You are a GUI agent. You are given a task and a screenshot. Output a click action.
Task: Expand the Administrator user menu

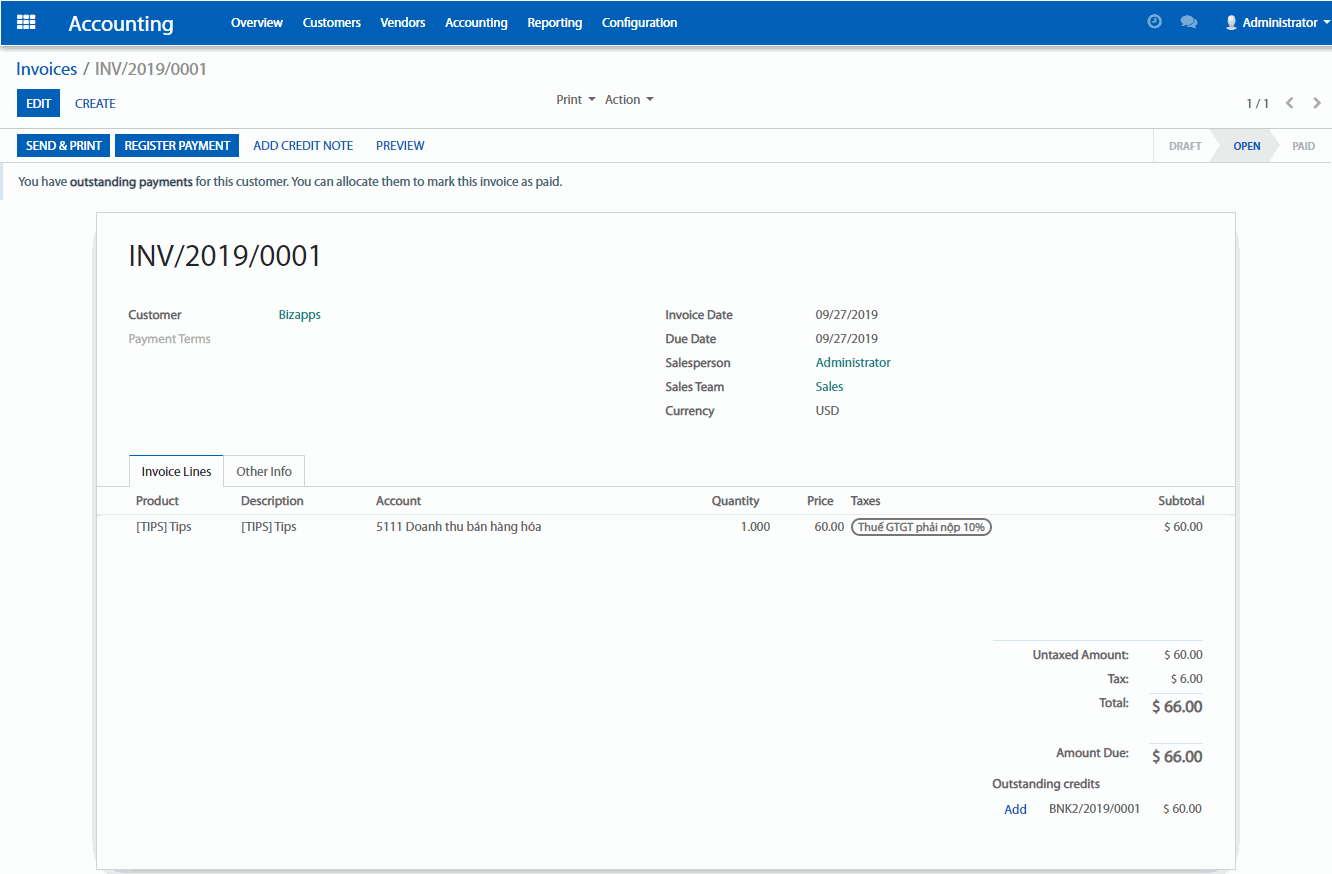tap(1277, 22)
